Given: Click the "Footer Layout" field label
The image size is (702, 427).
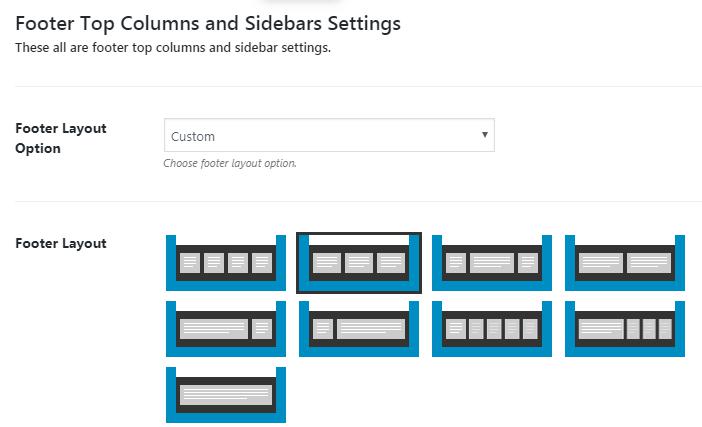Looking at the screenshot, I should pyautogui.click(x=61, y=243).
